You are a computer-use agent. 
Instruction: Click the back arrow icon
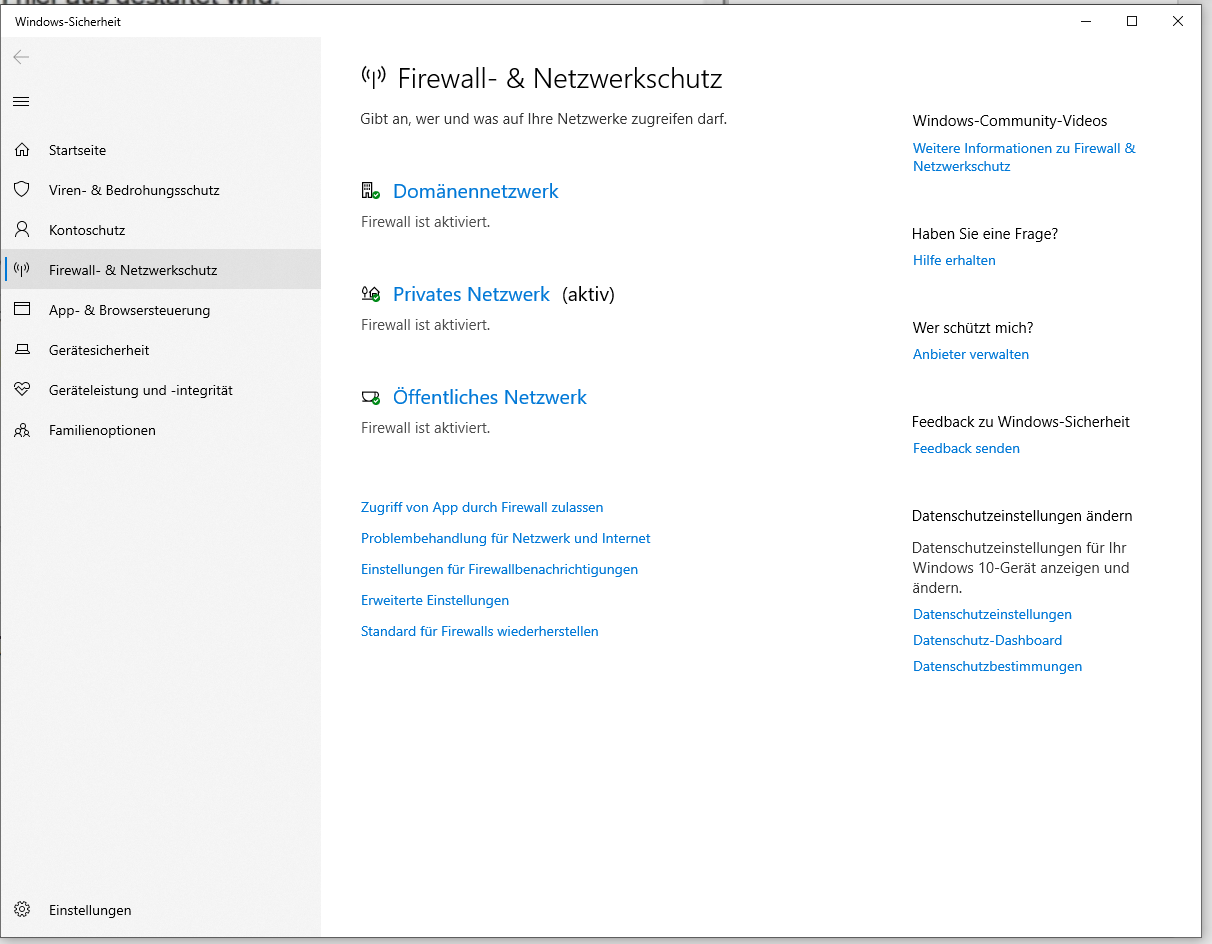(21, 58)
